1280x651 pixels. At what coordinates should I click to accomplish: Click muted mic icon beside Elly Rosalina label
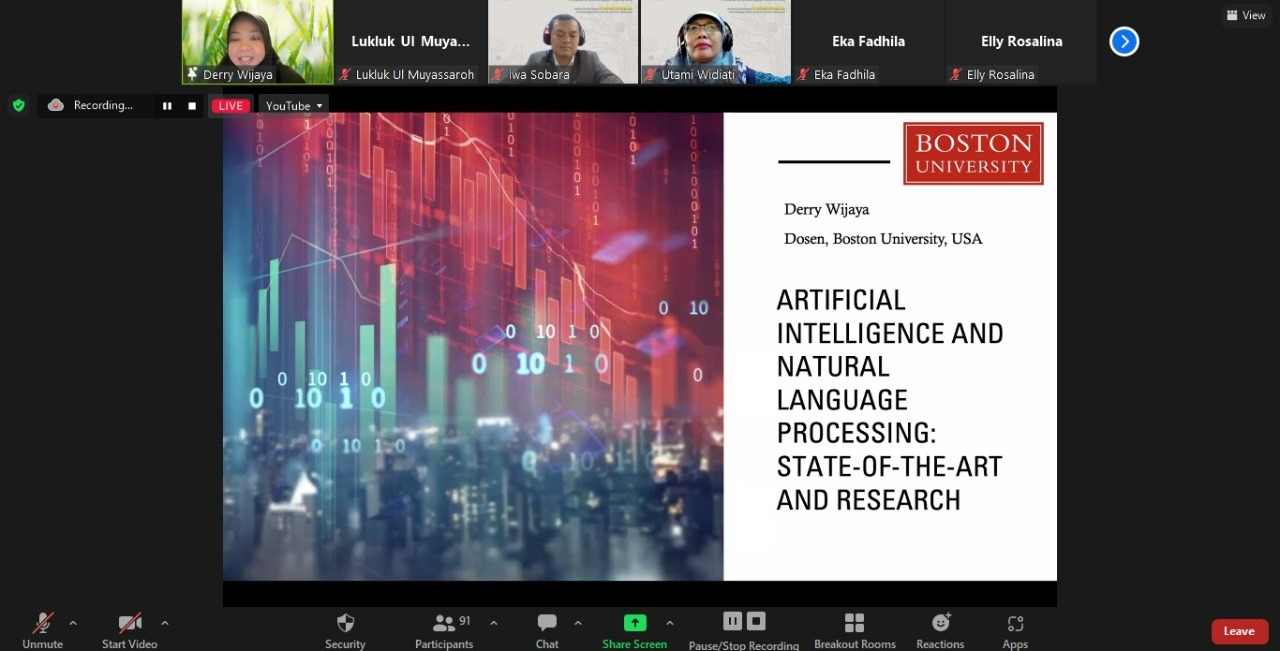pos(956,75)
